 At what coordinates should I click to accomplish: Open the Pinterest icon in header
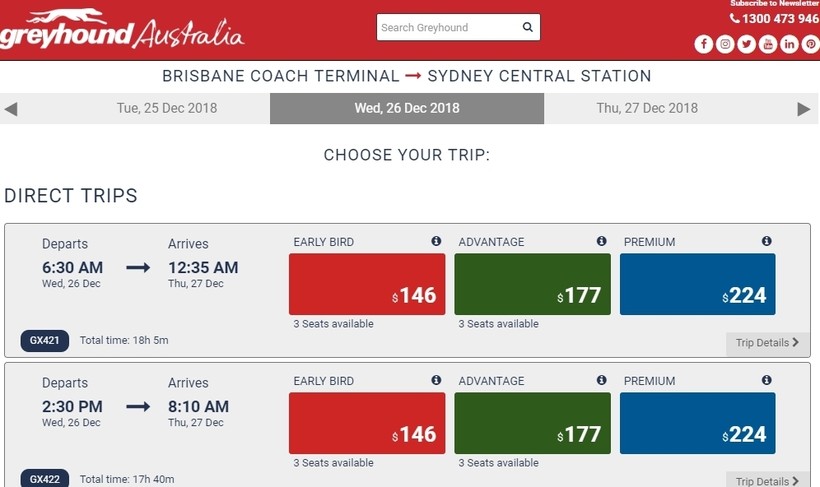click(810, 44)
